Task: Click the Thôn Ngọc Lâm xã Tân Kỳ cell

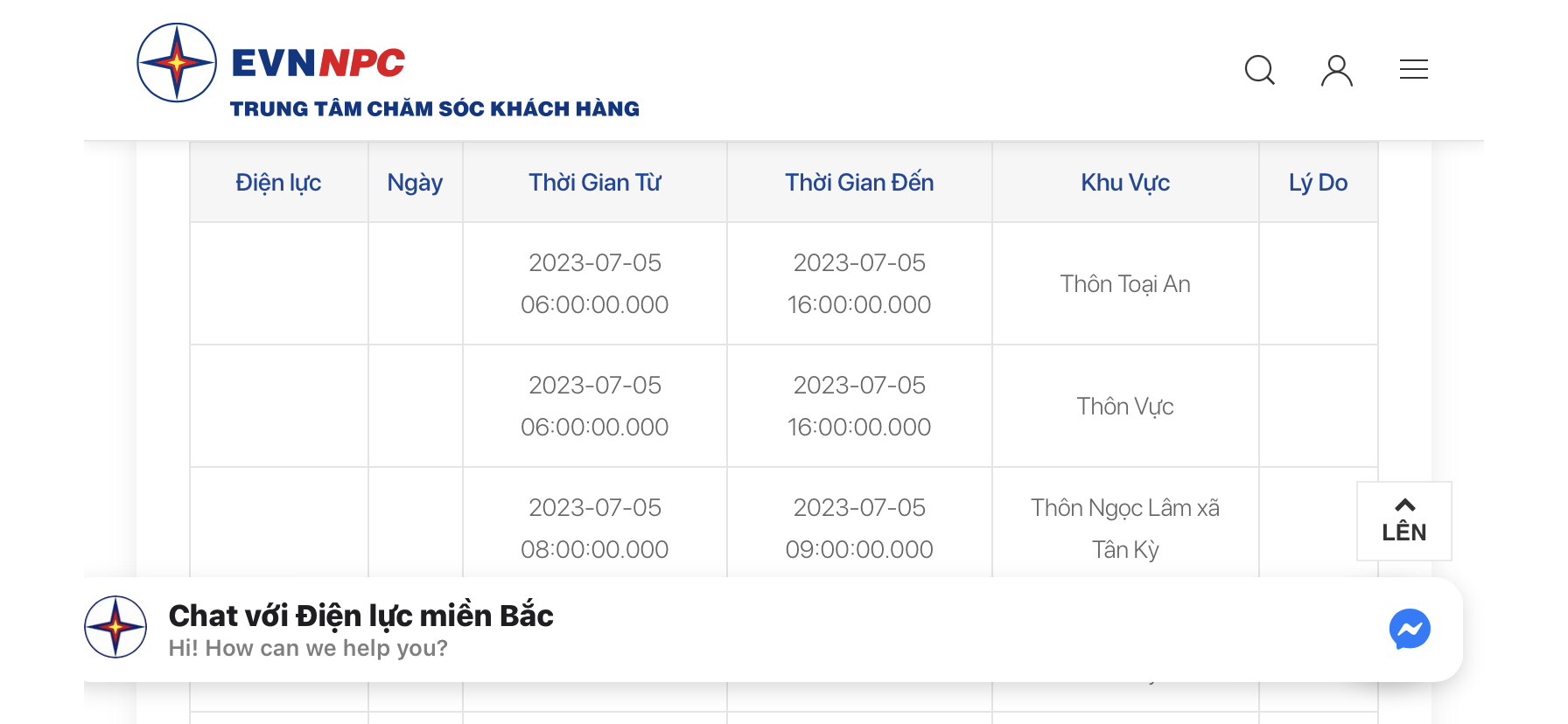Action: 1125,528
